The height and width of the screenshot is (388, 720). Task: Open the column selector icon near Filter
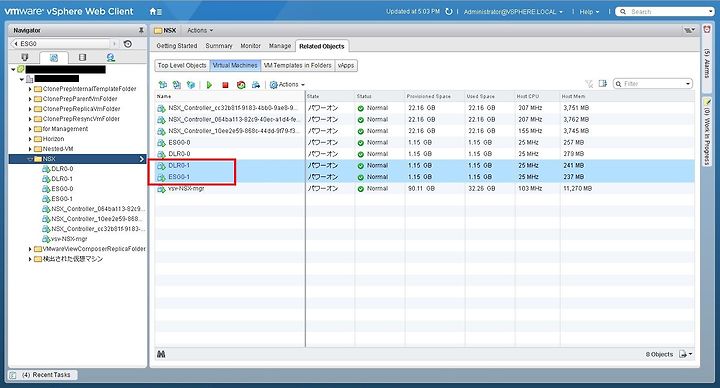(x=603, y=84)
